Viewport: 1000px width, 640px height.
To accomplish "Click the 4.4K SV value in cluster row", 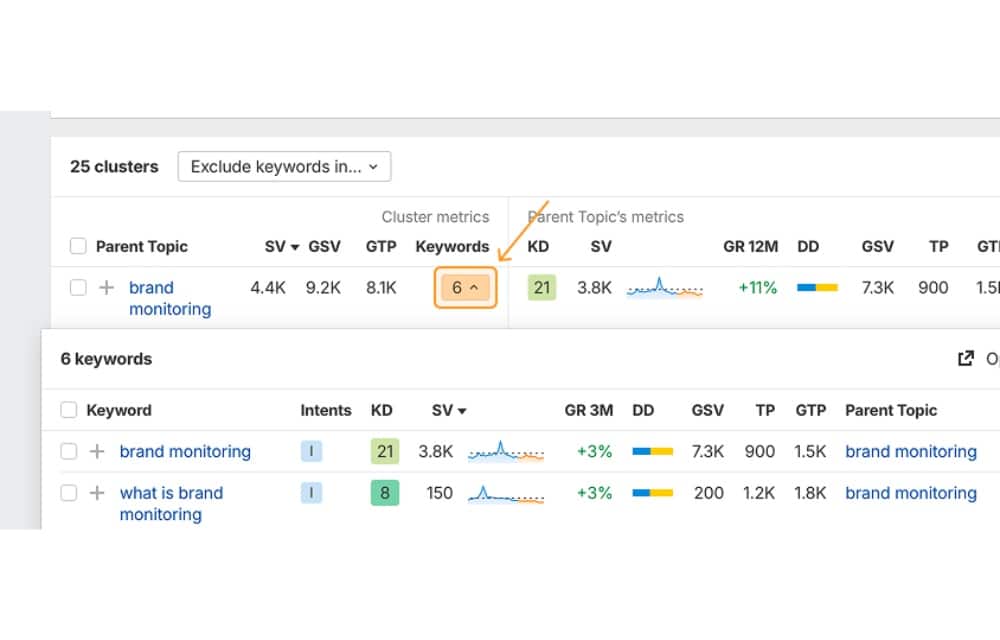I will click(x=268, y=287).
